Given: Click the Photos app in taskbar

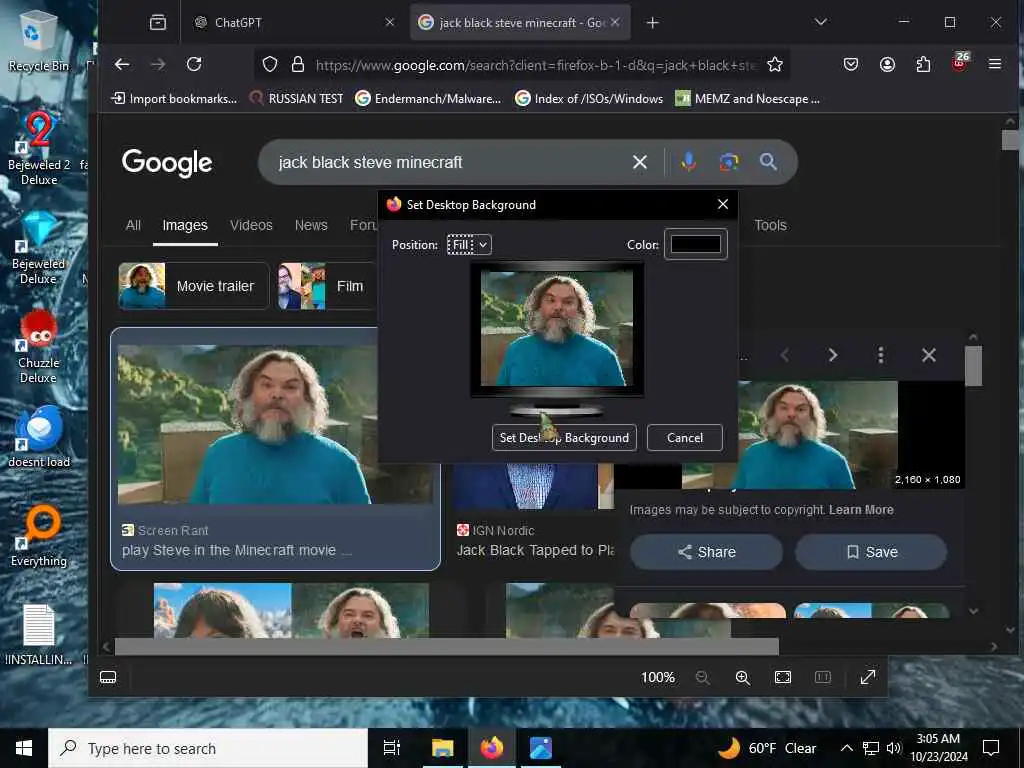Looking at the screenshot, I should click(x=541, y=748).
